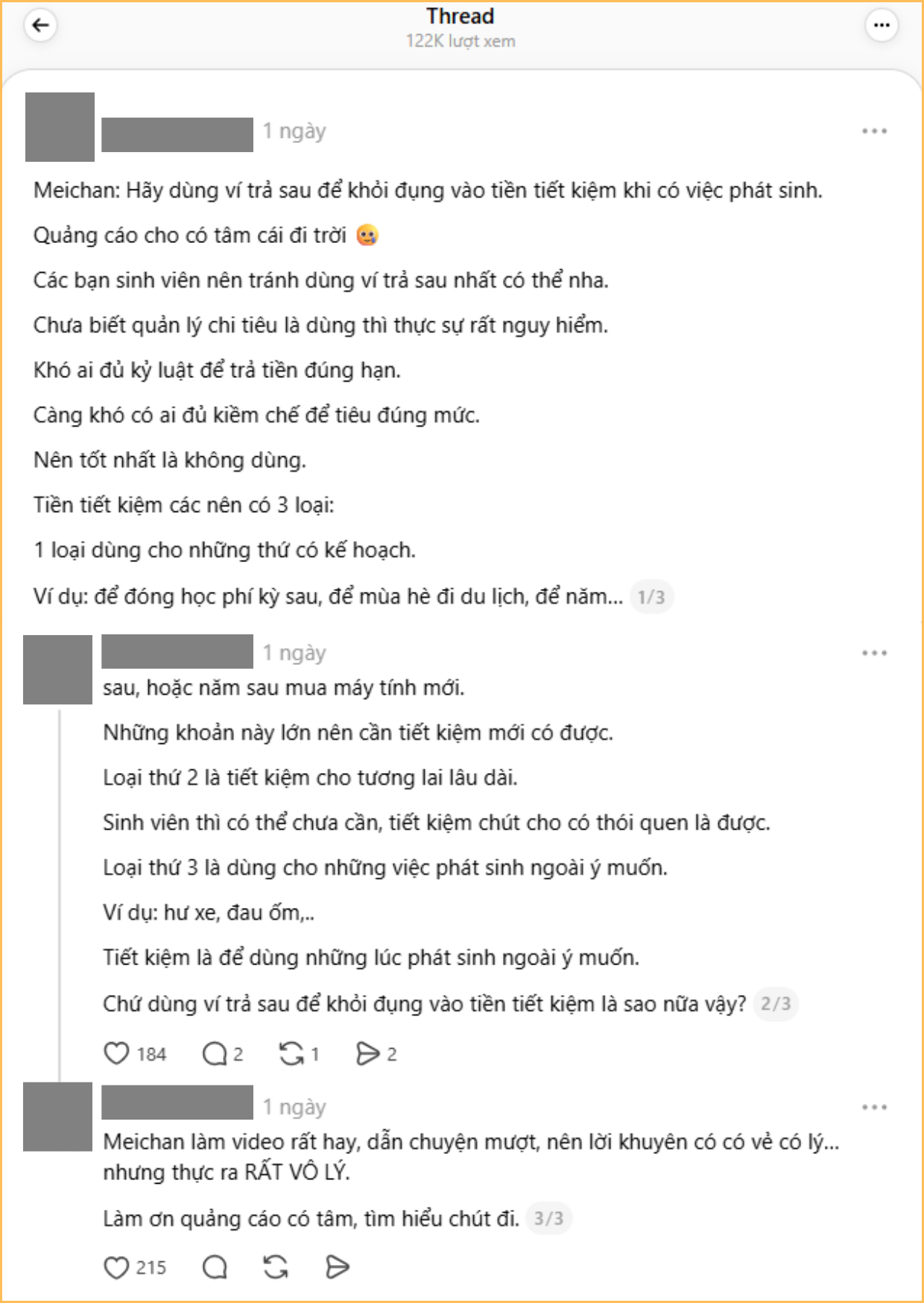
Task: Open the 122K views link
Action: (x=462, y=41)
